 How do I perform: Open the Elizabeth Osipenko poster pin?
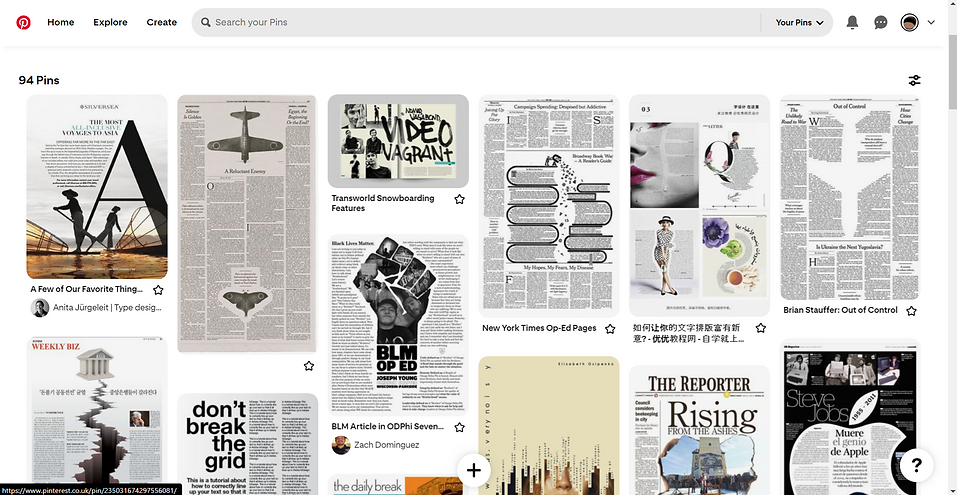point(549,425)
